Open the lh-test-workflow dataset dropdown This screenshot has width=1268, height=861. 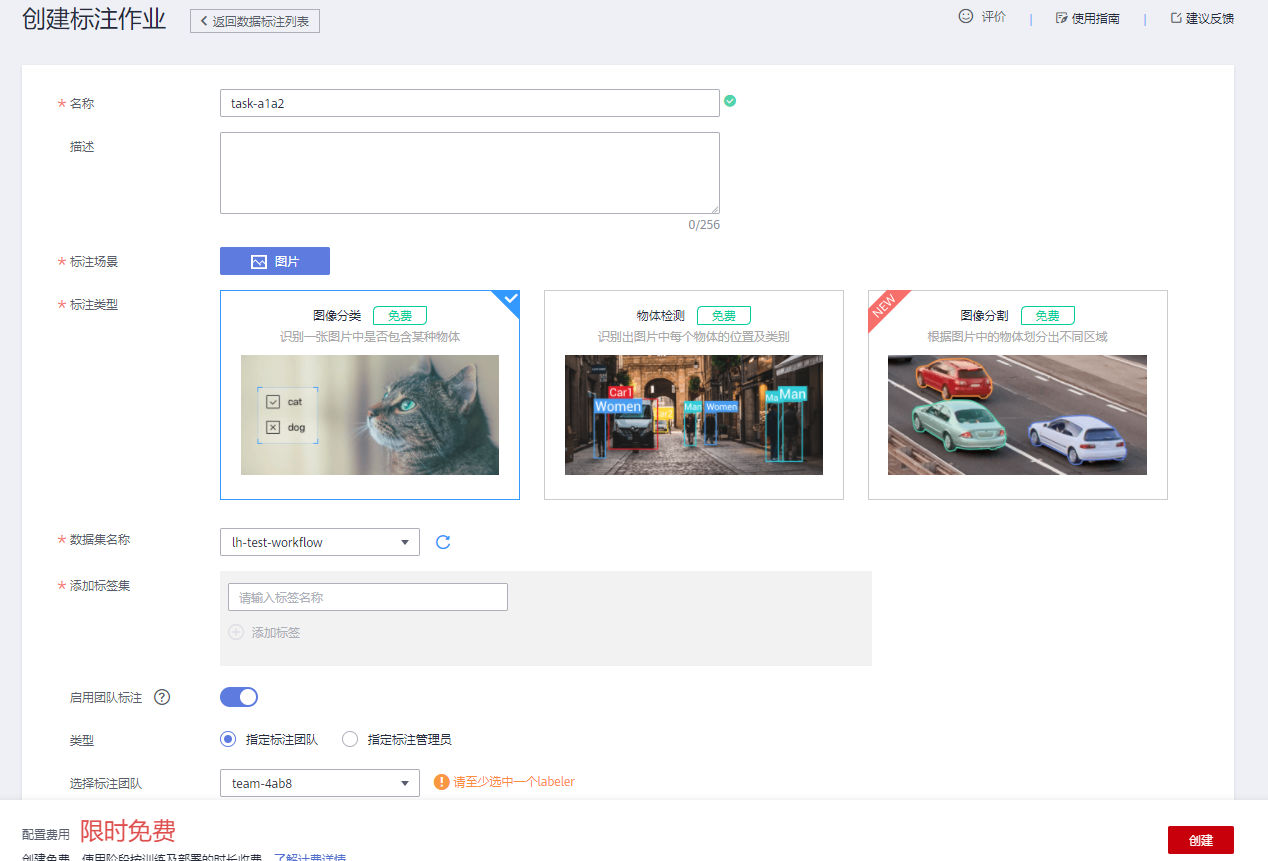click(320, 542)
